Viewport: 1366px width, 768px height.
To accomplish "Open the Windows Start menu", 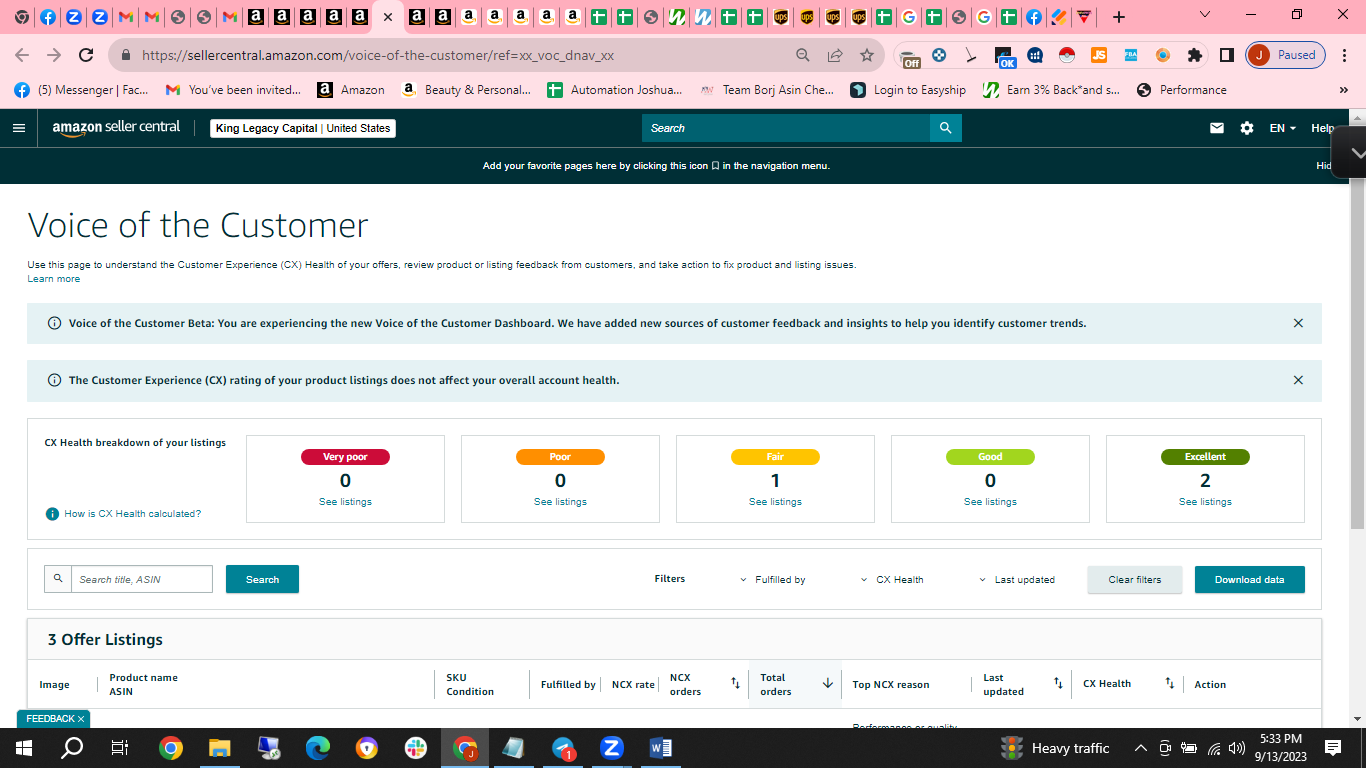I will click(24, 748).
